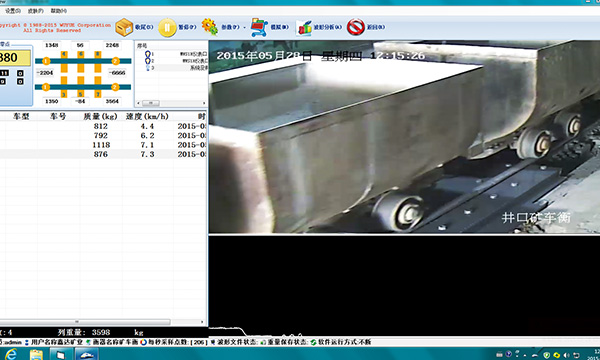Select the row with mass 1118
600x360 pixels.
(103, 145)
